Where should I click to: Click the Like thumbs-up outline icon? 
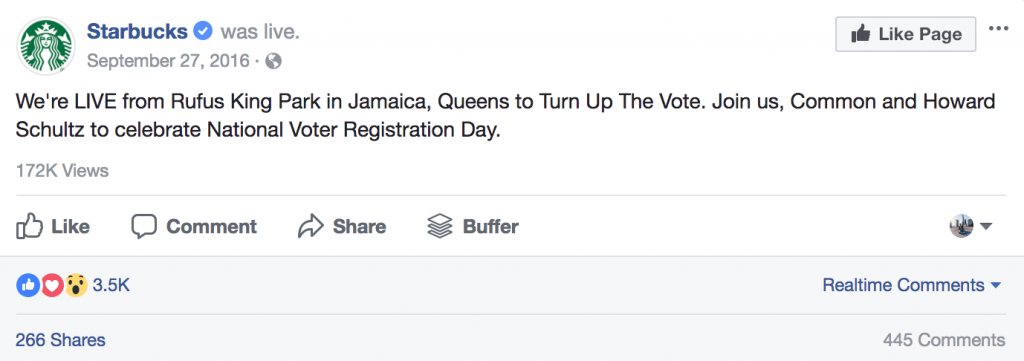click(29, 226)
